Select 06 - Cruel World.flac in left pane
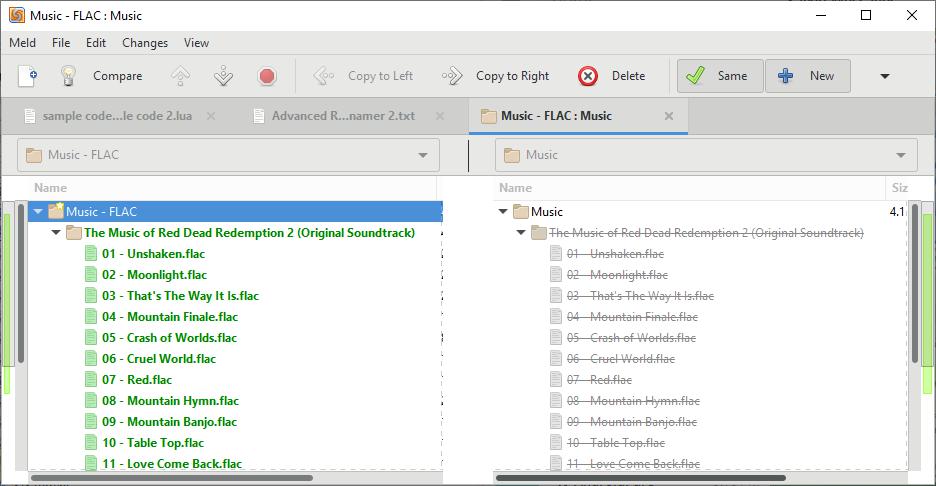936x486 pixels. pos(159,359)
